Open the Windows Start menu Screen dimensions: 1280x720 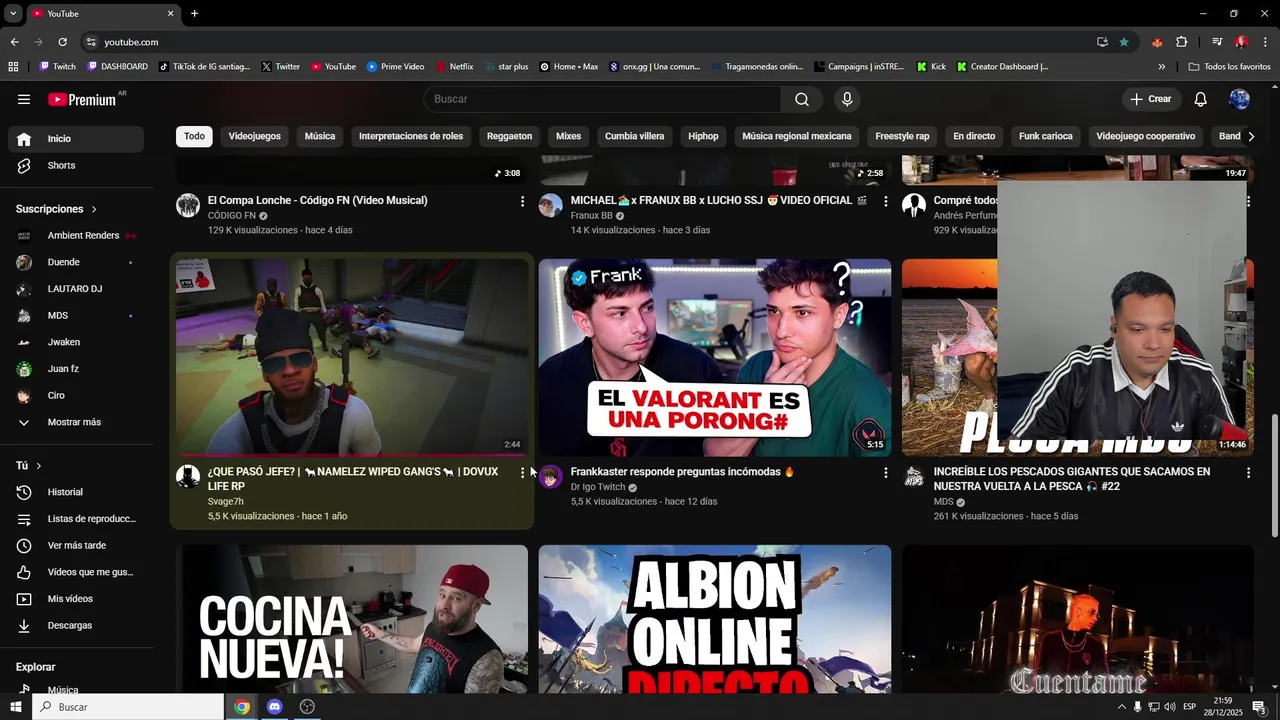[x=15, y=707]
